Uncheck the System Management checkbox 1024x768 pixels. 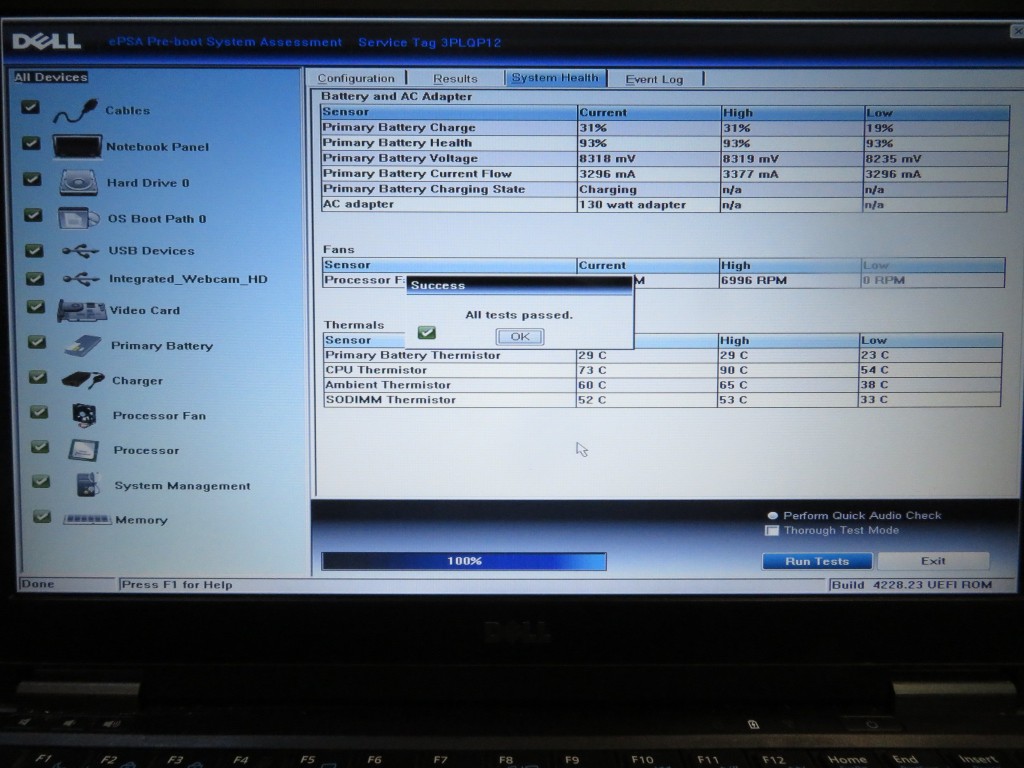40,481
